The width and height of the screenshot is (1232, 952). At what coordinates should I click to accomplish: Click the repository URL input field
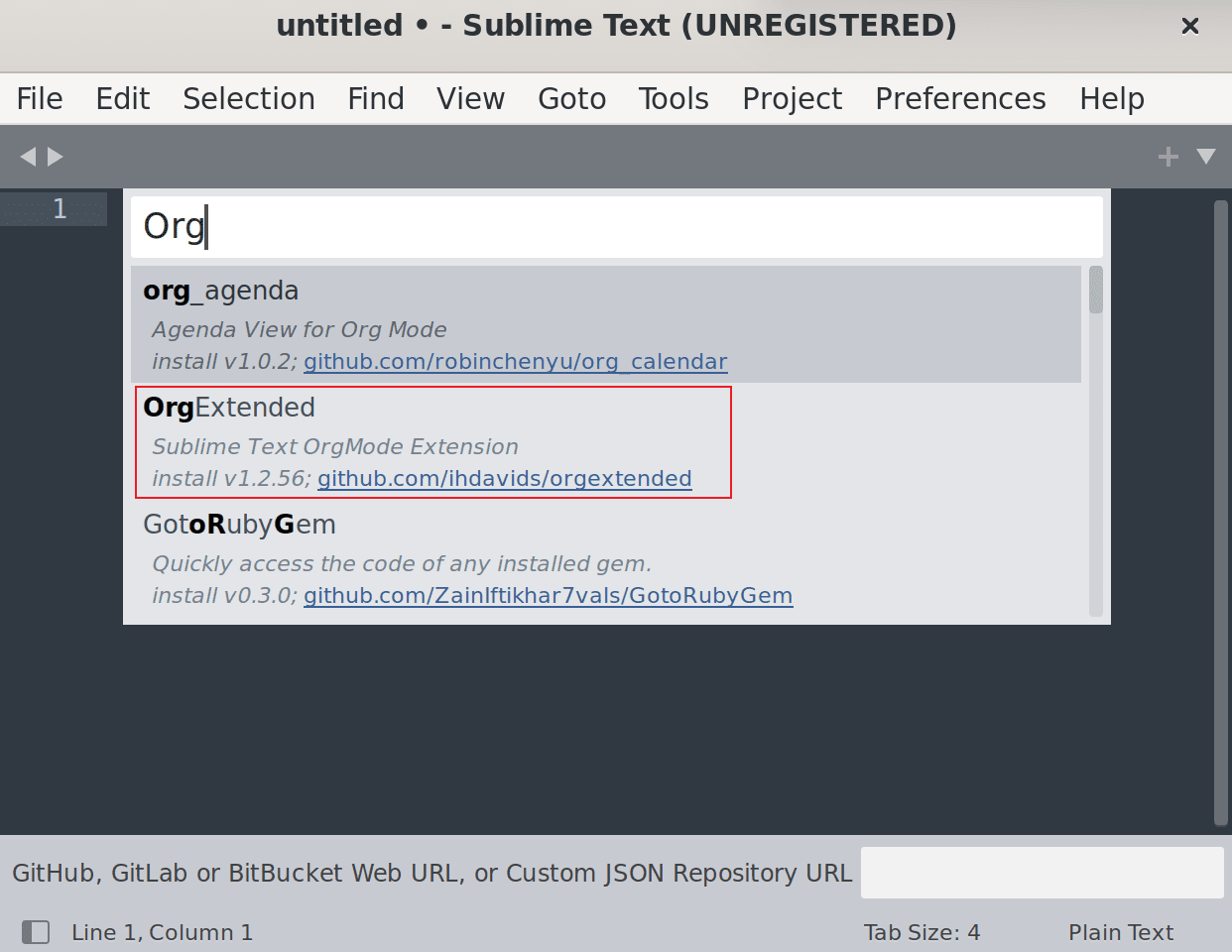pos(1042,873)
